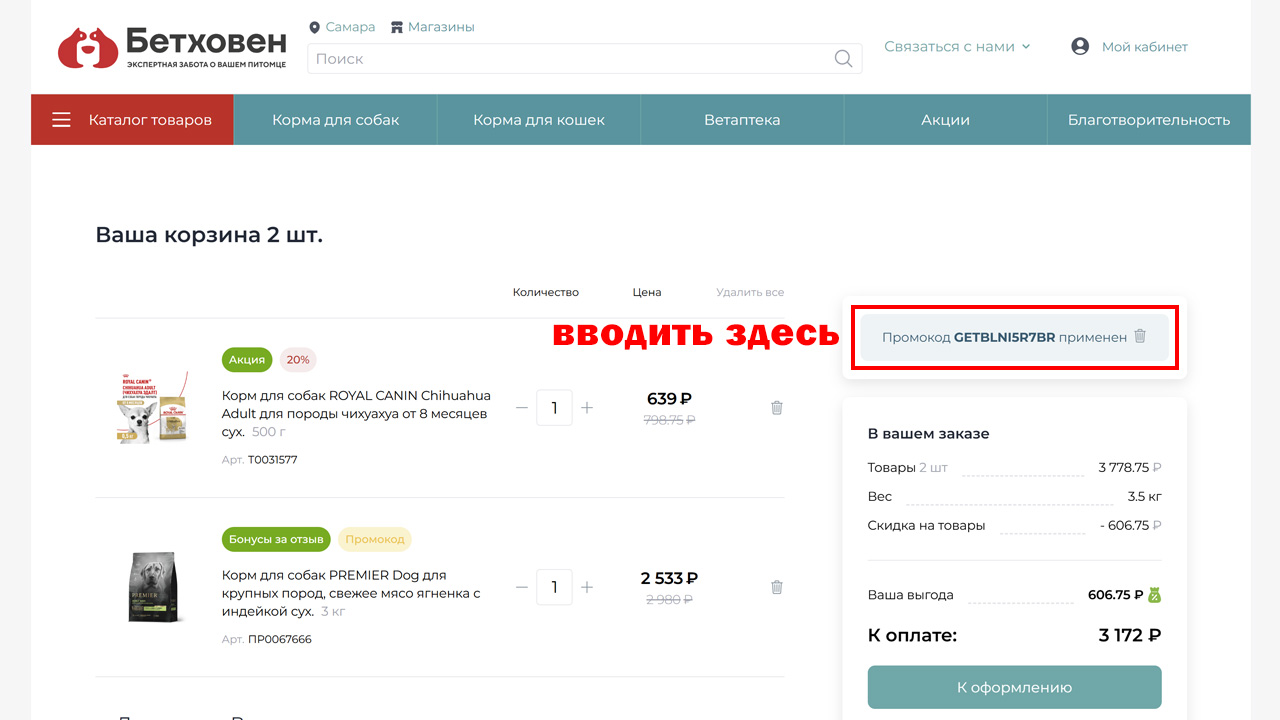The width and height of the screenshot is (1280, 720).
Task: Click quantity field of Royal Canin Chihuahua
Action: pyautogui.click(x=554, y=408)
